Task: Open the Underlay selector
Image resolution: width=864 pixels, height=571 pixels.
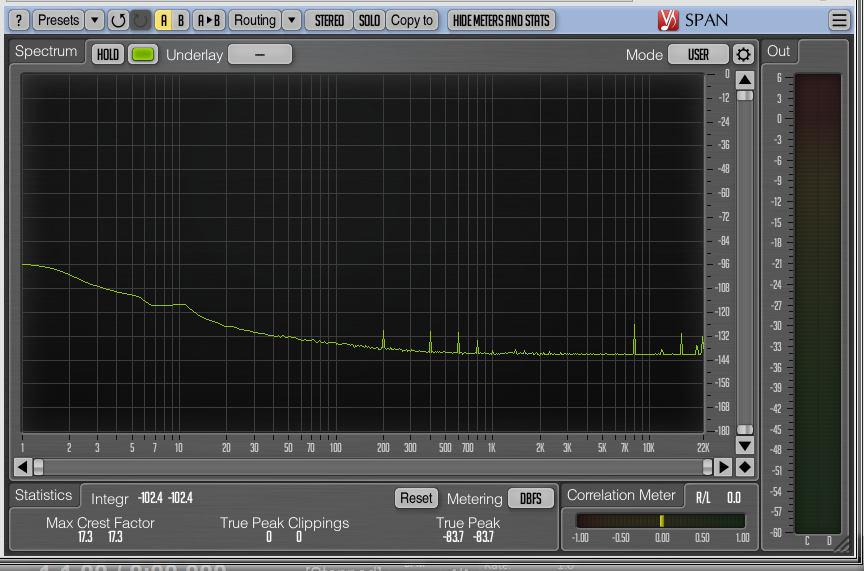Action: 260,54
